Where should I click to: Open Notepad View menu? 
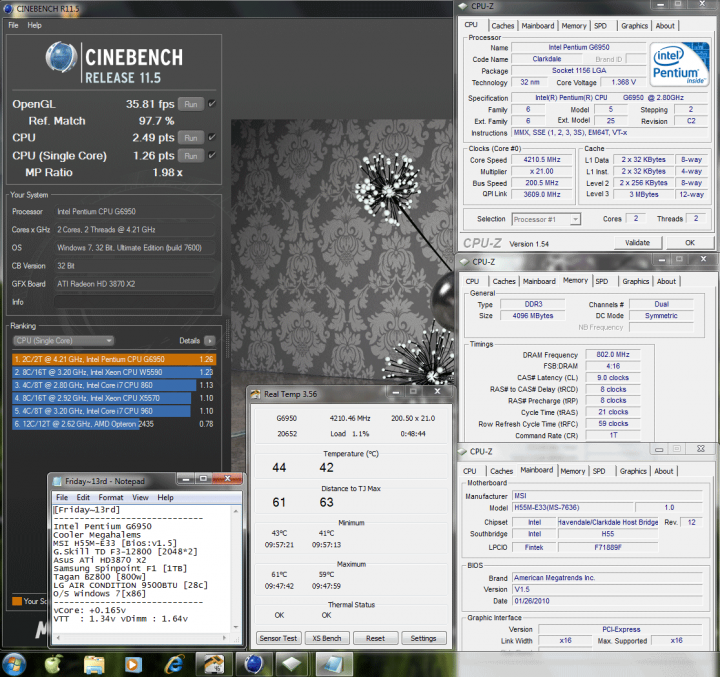pyautogui.click(x=140, y=497)
